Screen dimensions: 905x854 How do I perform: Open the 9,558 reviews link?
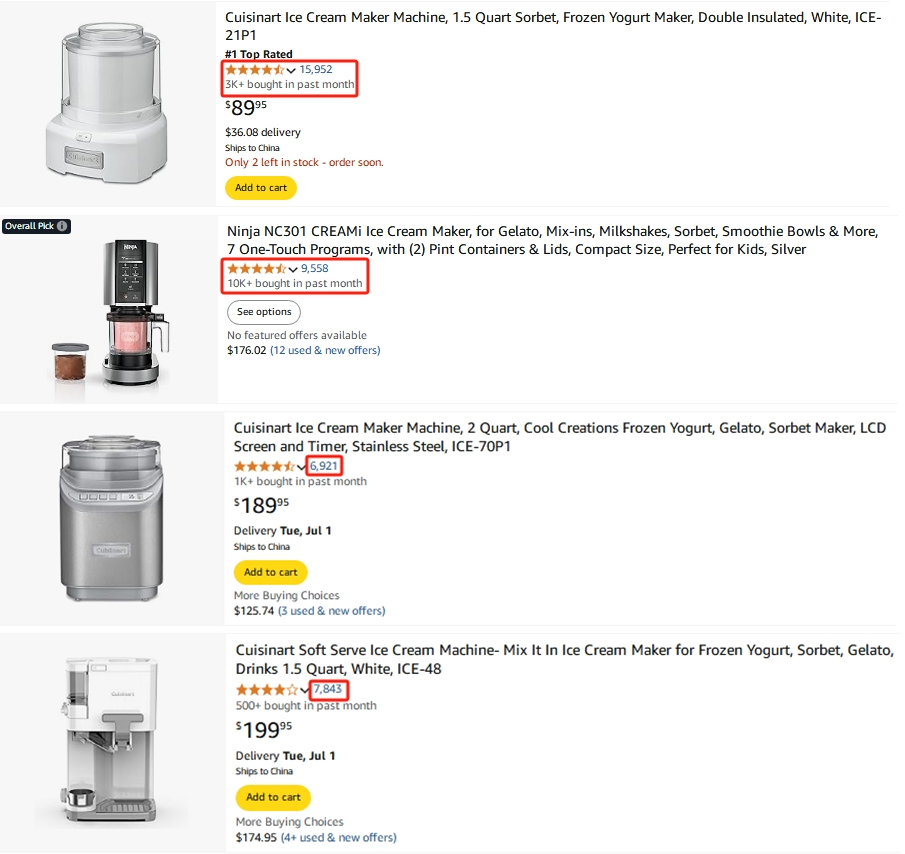point(315,269)
